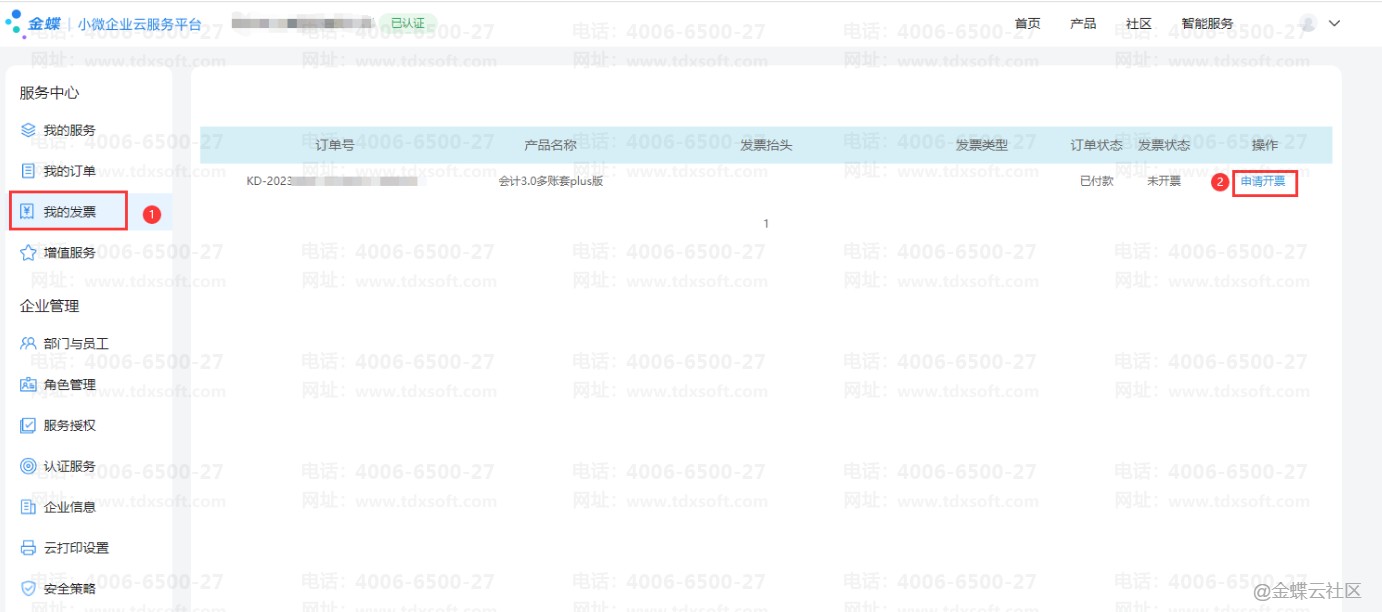Screen dimensions: 1382x612
Task: Click the 安全策略 shield icon
Action: 28,589
